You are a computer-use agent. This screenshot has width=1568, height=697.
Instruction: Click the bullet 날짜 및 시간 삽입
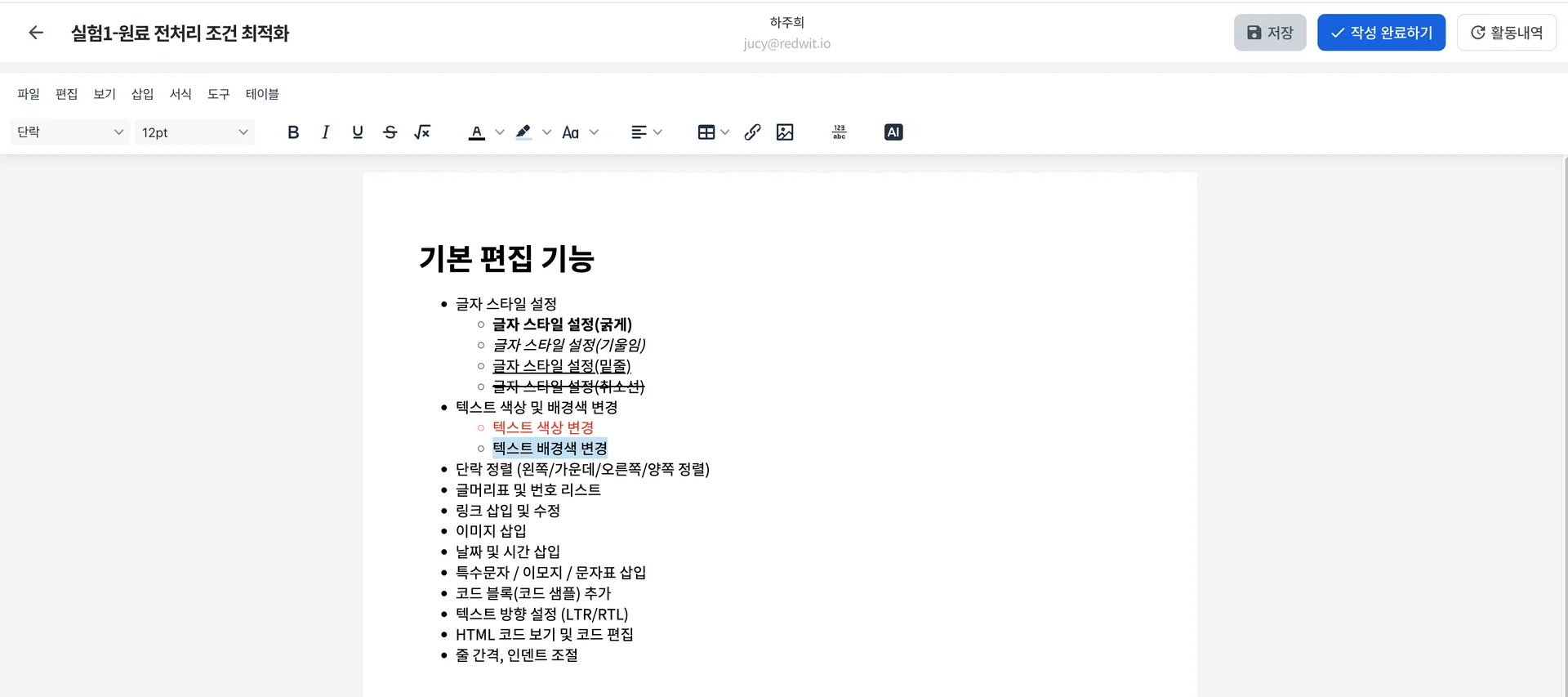508,552
